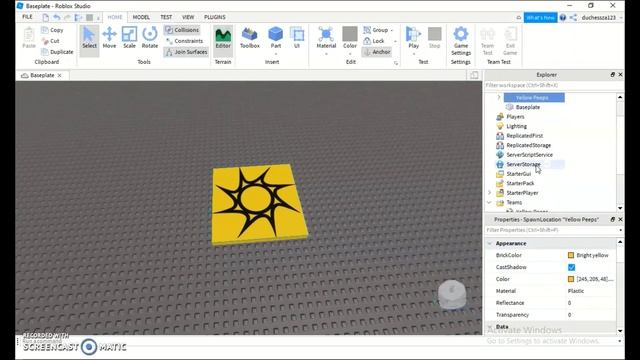Insert a new Part

pos(276,38)
